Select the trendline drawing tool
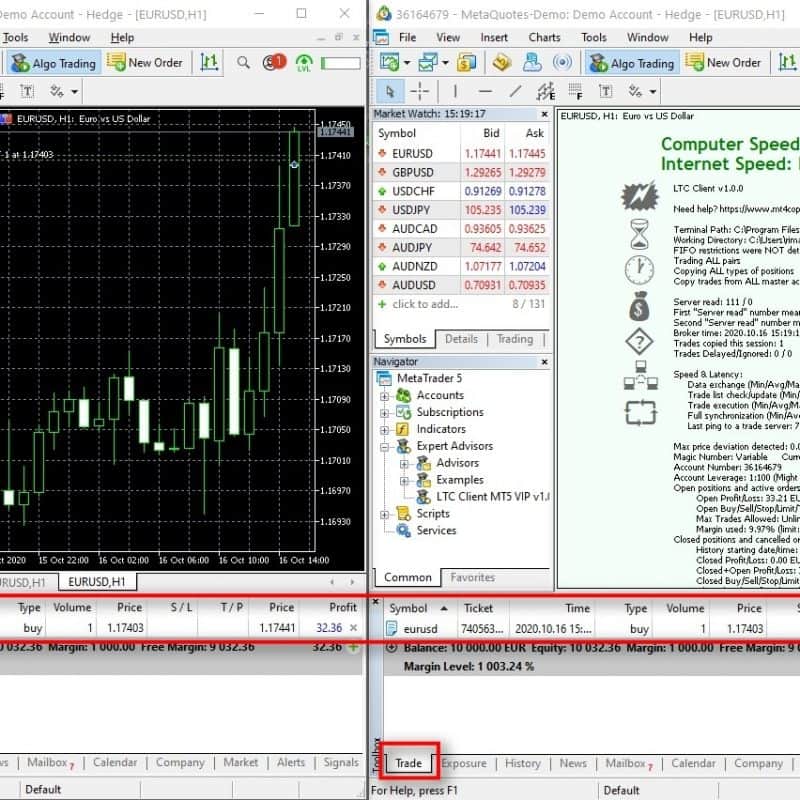 tap(516, 92)
